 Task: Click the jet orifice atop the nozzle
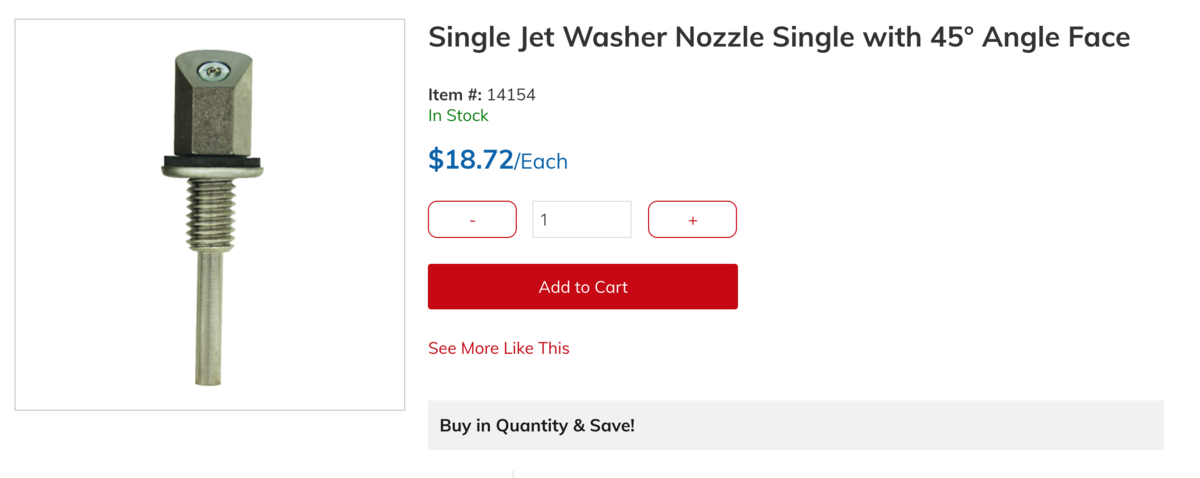click(214, 70)
